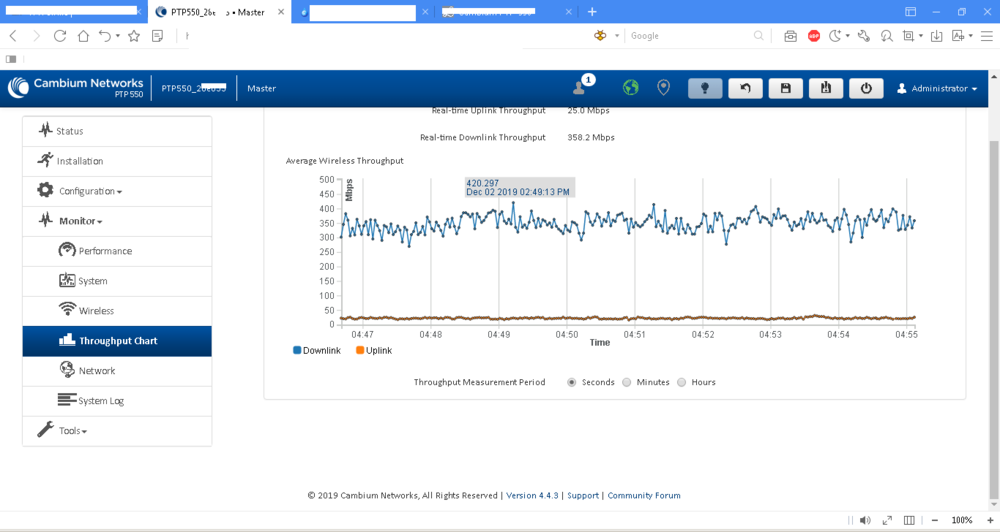Click the Version 4.4.3 link

pyautogui.click(x=531, y=495)
